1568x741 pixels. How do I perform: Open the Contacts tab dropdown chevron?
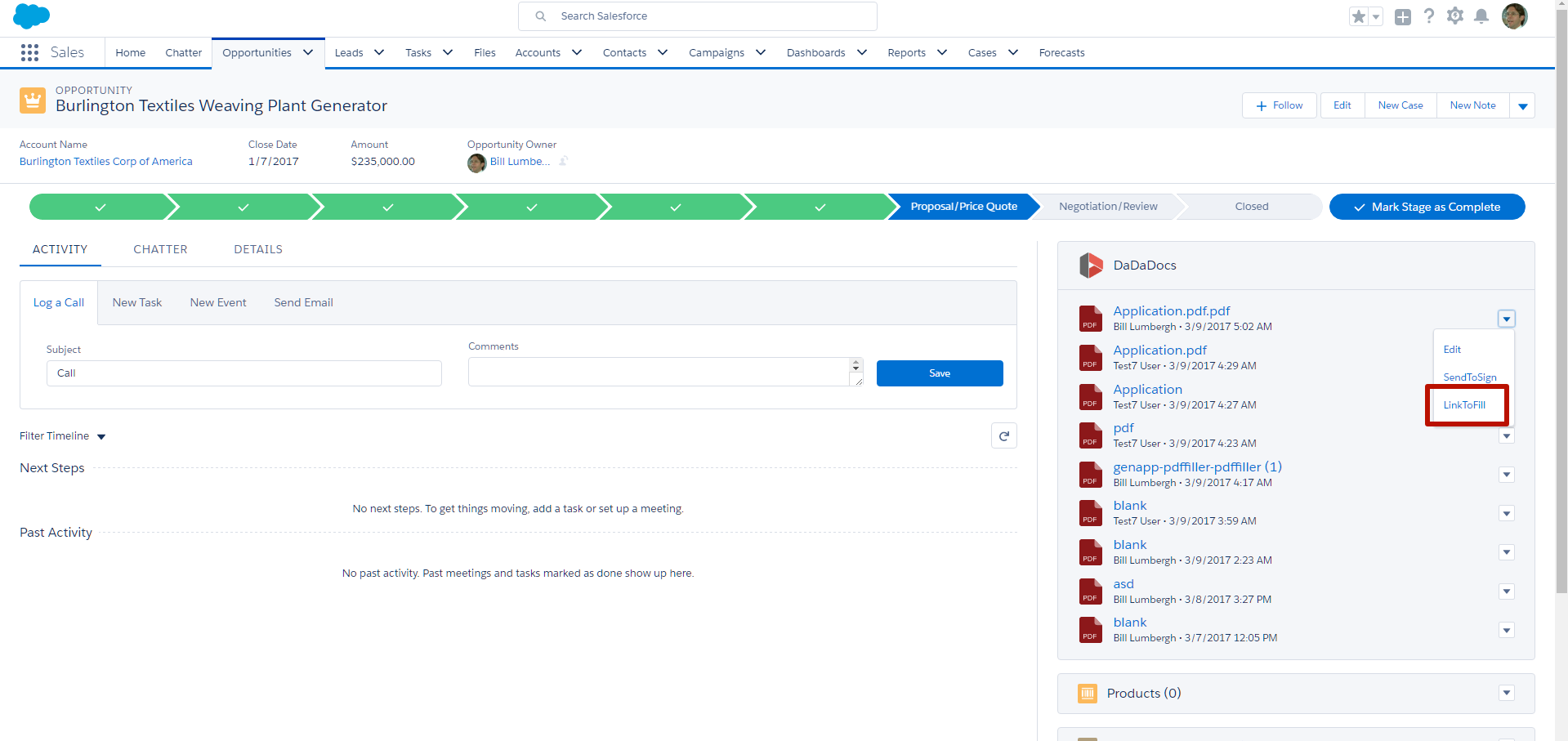click(663, 52)
